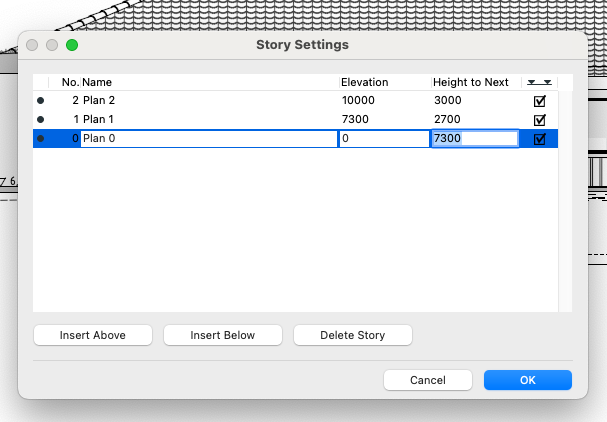Click the bullet marker of the Plan 1 row
Viewport: 607px width, 422px height.
[x=40, y=120]
